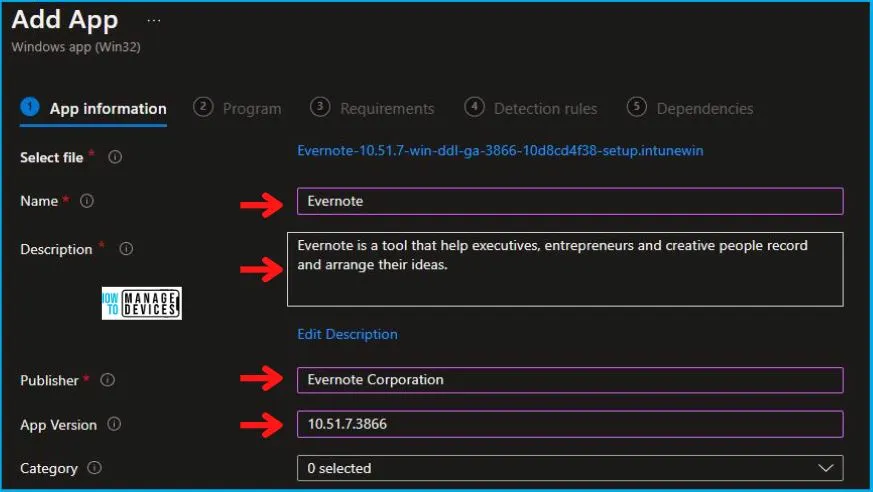Focus the Name input containing Evernote
Screen dimensions: 873x492
(570, 201)
